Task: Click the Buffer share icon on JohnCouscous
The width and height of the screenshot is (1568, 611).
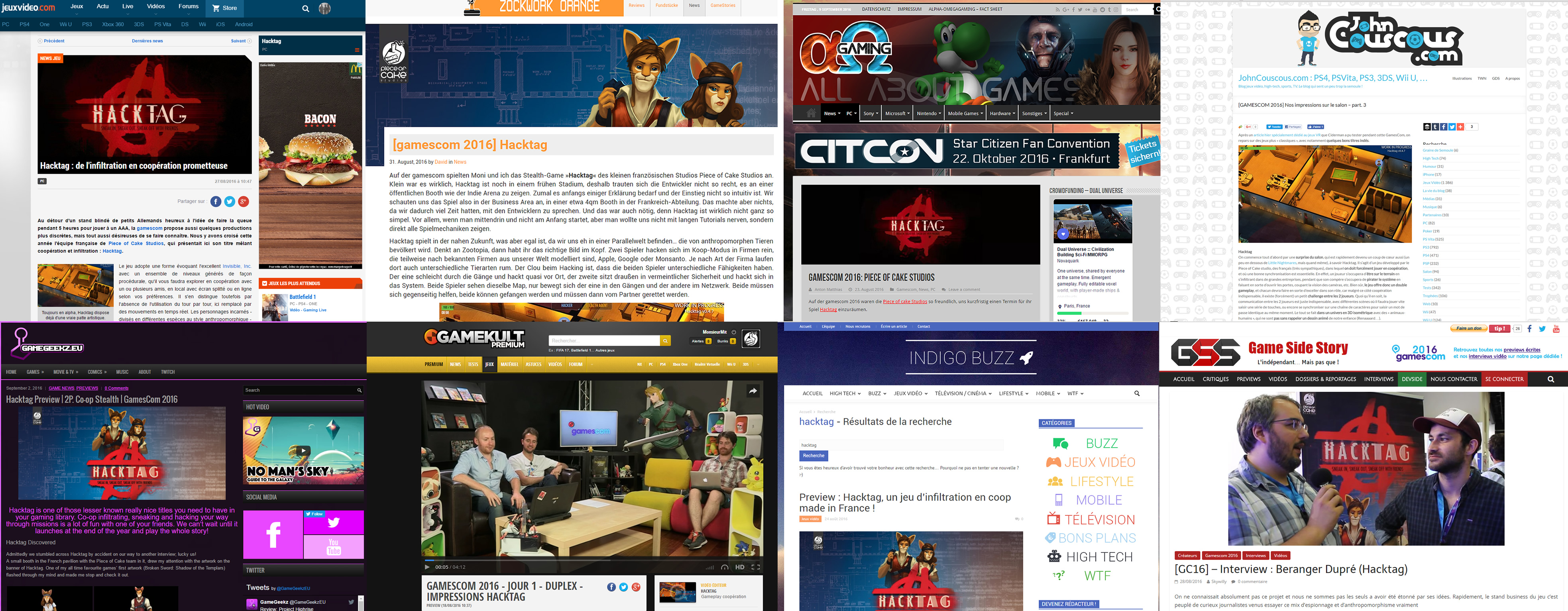Action: [x=1427, y=127]
